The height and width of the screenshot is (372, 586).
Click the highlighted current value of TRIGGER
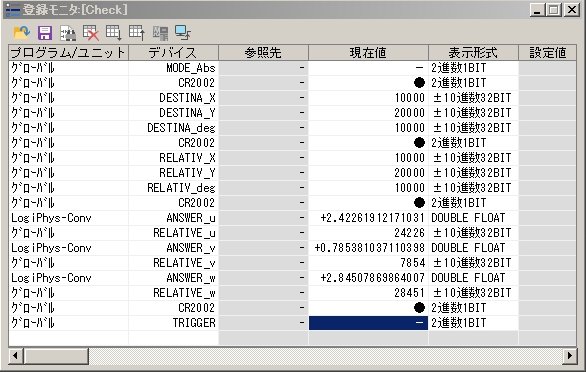[368, 323]
